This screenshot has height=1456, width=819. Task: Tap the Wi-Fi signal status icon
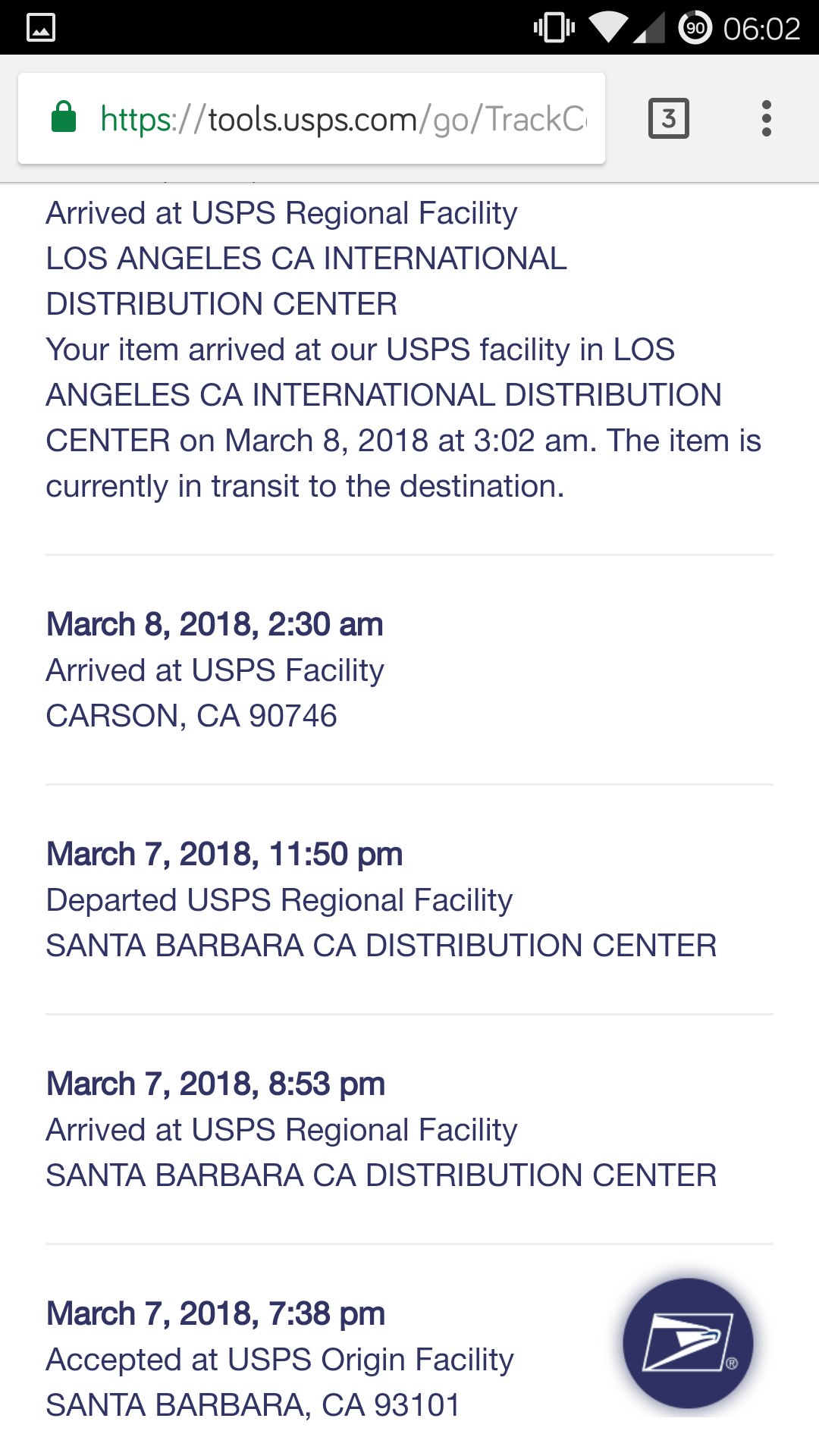[x=607, y=28]
